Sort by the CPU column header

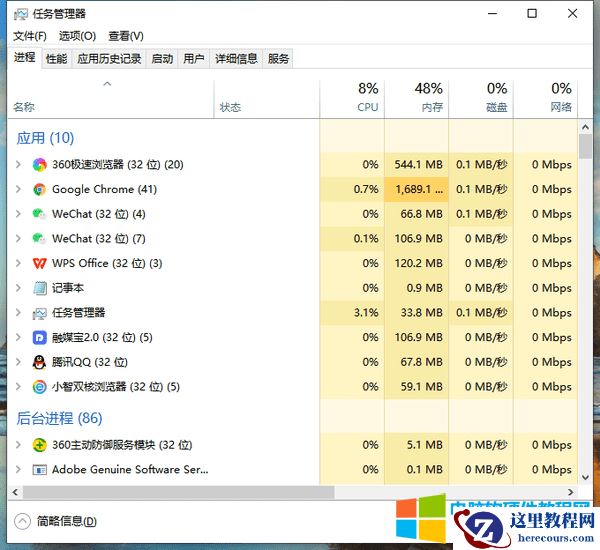point(352,99)
